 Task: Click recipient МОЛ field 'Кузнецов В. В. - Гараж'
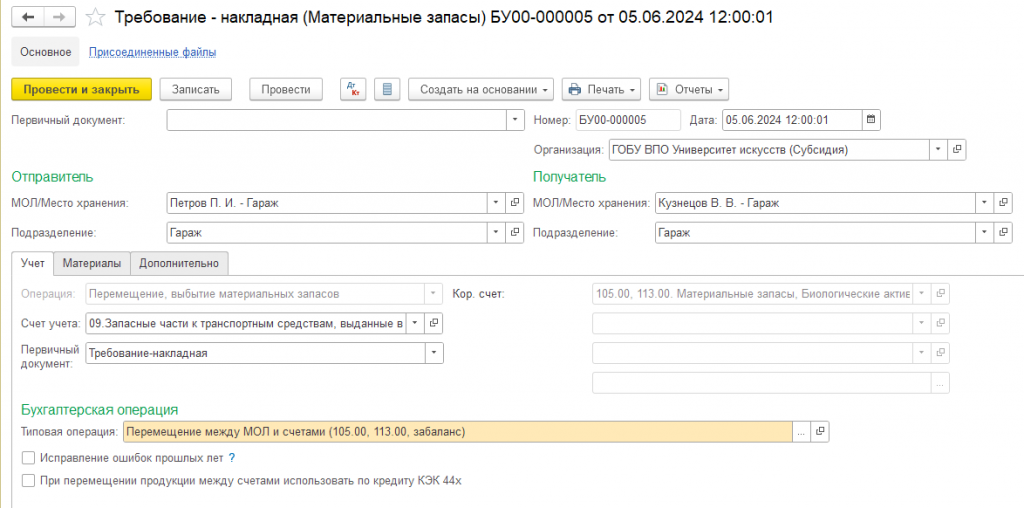pos(816,203)
